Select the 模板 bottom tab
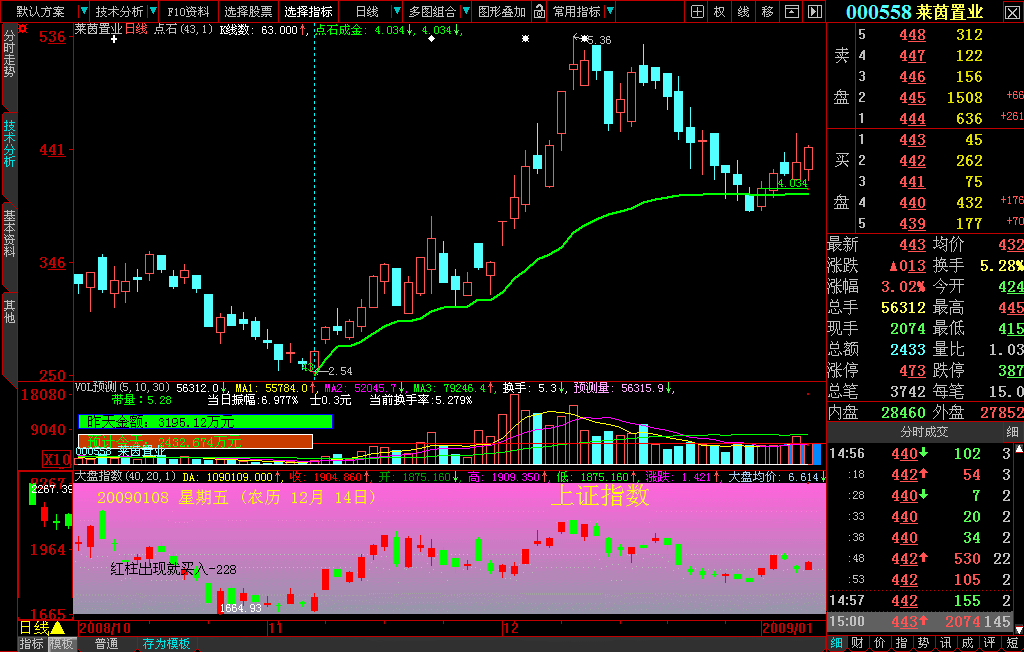1024x652 pixels. [x=61, y=644]
